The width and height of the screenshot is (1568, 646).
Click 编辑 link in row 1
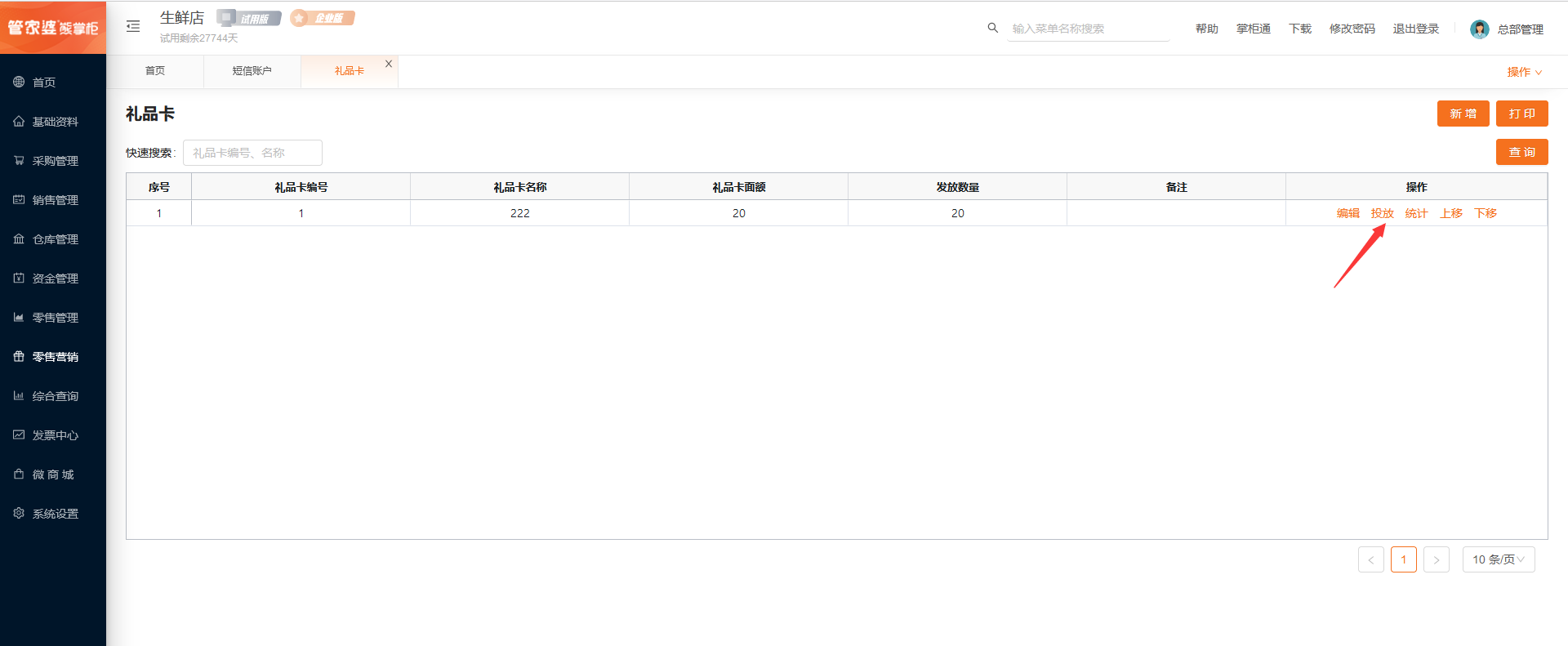tap(1348, 213)
